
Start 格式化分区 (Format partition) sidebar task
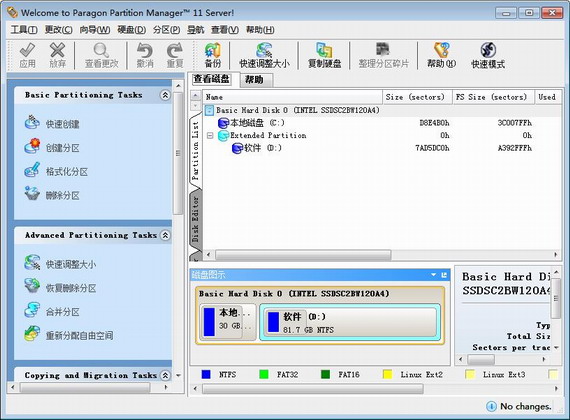pyautogui.click(x=56, y=172)
